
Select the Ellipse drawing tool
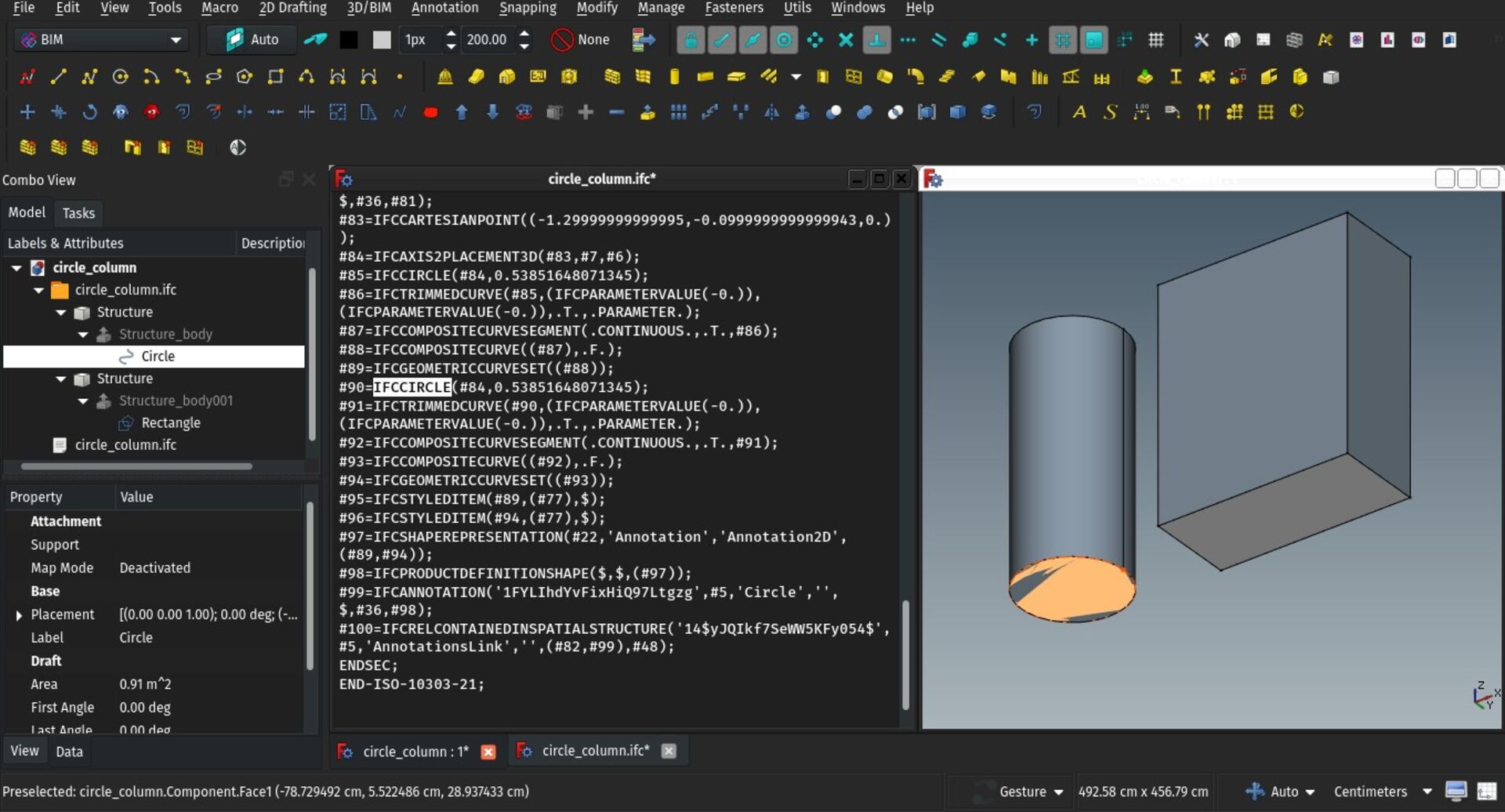(x=213, y=77)
